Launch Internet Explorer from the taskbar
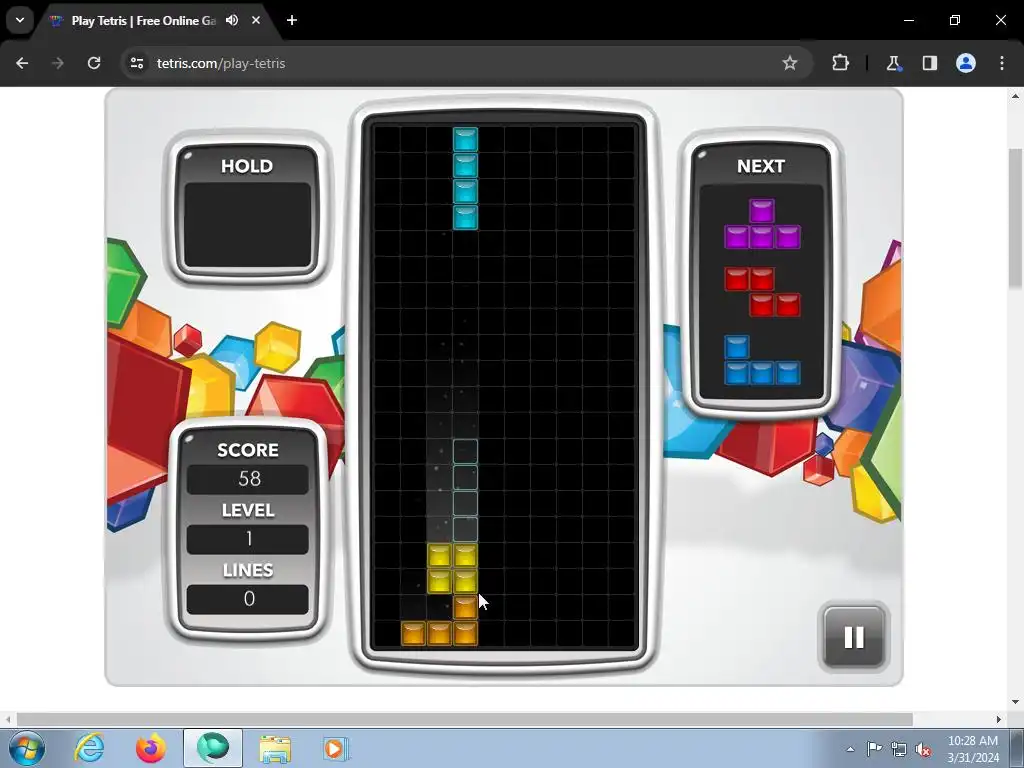The image size is (1024, 768). pyautogui.click(x=89, y=748)
